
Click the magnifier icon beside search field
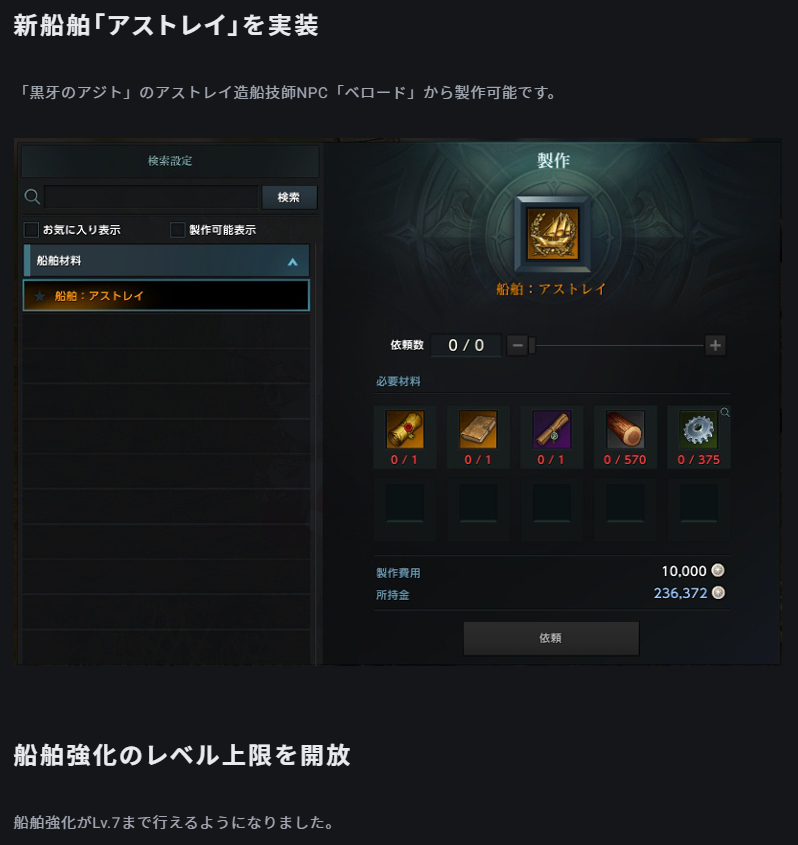pyautogui.click(x=32, y=197)
